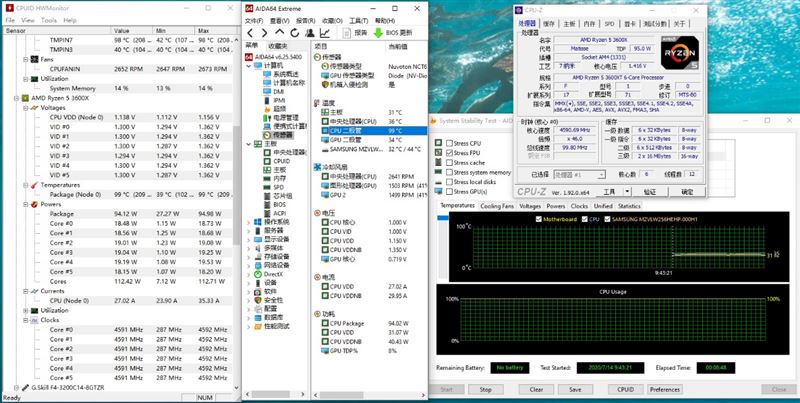Go back in AIDA64 toolbar
The image size is (800, 403).
click(x=249, y=33)
